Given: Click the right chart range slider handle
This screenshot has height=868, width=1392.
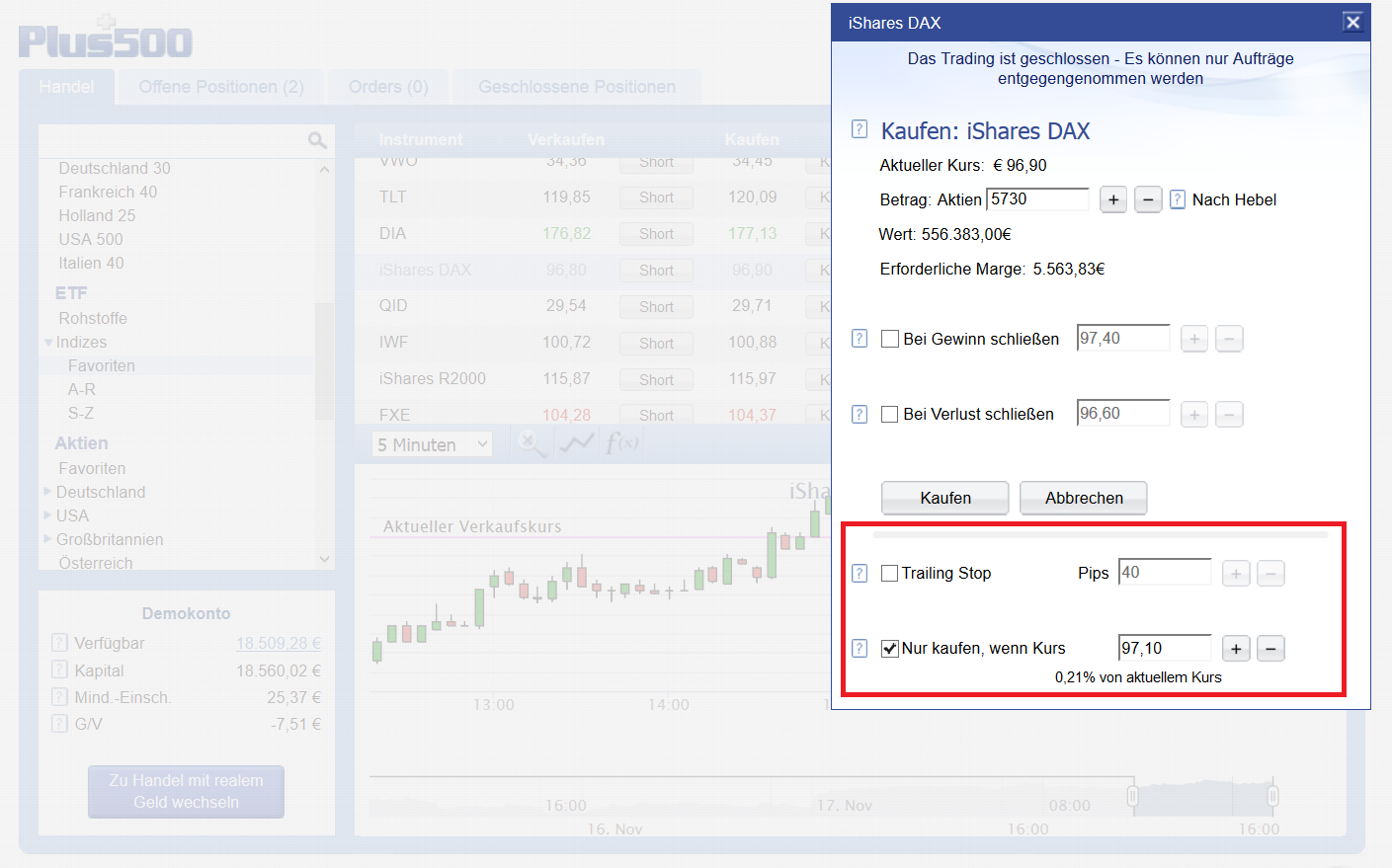Looking at the screenshot, I should [1273, 795].
